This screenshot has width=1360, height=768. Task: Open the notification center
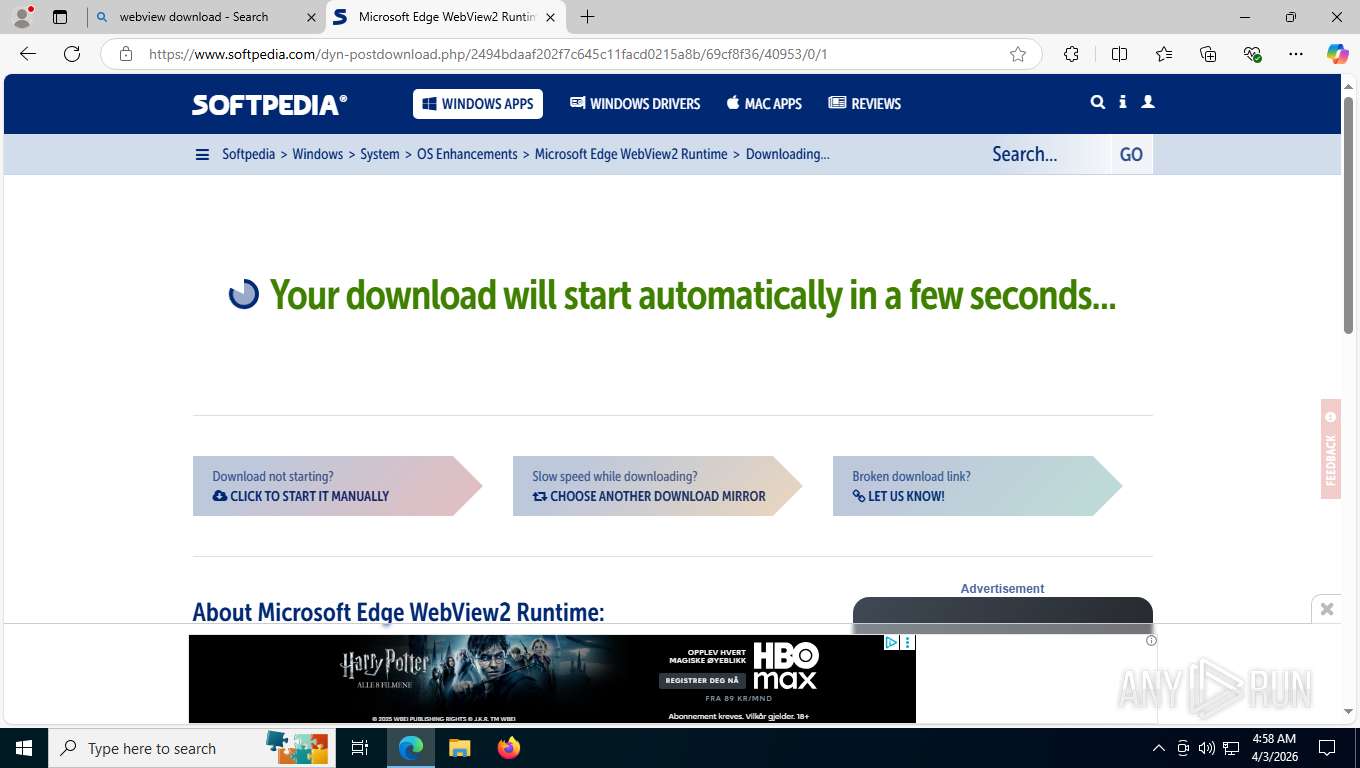(1327, 748)
